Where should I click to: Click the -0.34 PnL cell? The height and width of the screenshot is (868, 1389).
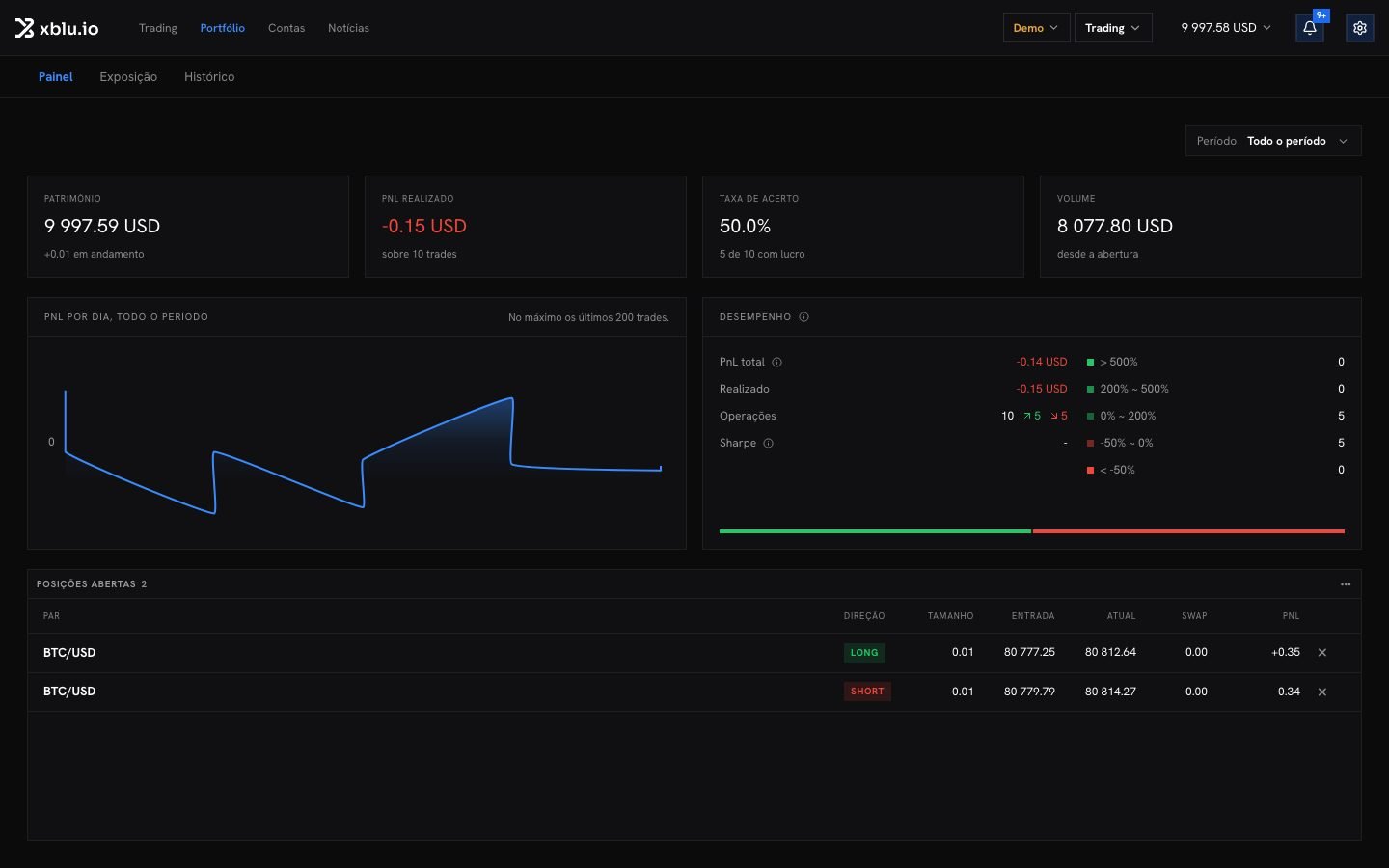pos(1287,692)
